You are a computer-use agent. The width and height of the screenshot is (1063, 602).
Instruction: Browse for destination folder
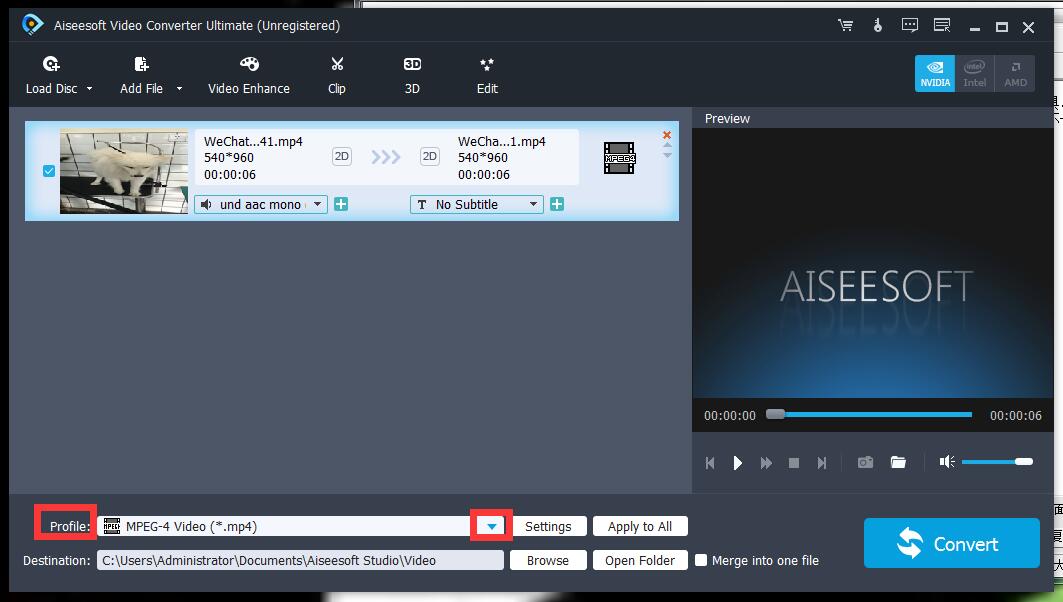coord(548,560)
